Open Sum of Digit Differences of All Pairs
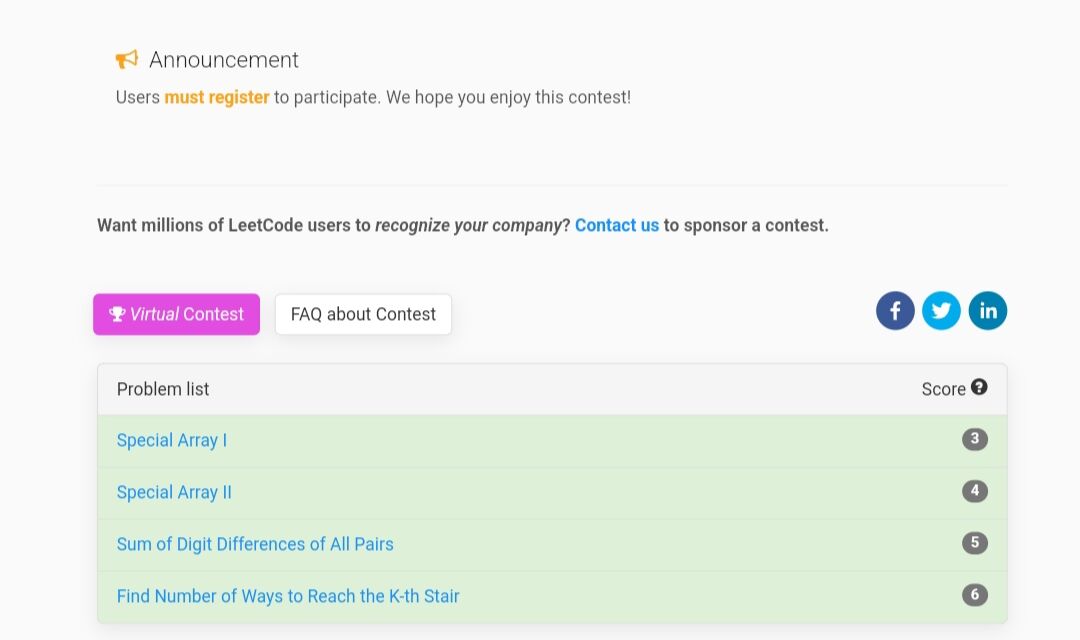Screen dimensions: 1080x640 (x=255, y=544)
